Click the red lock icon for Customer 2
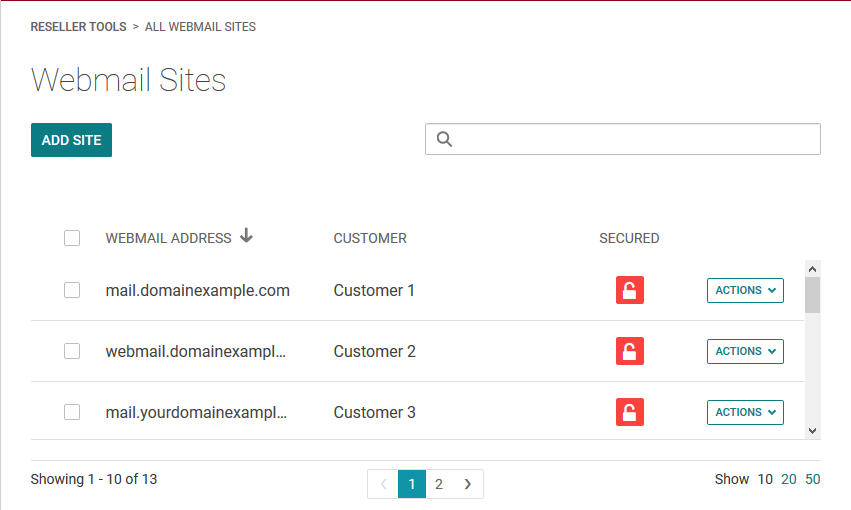The height and width of the screenshot is (510, 851). tap(630, 351)
